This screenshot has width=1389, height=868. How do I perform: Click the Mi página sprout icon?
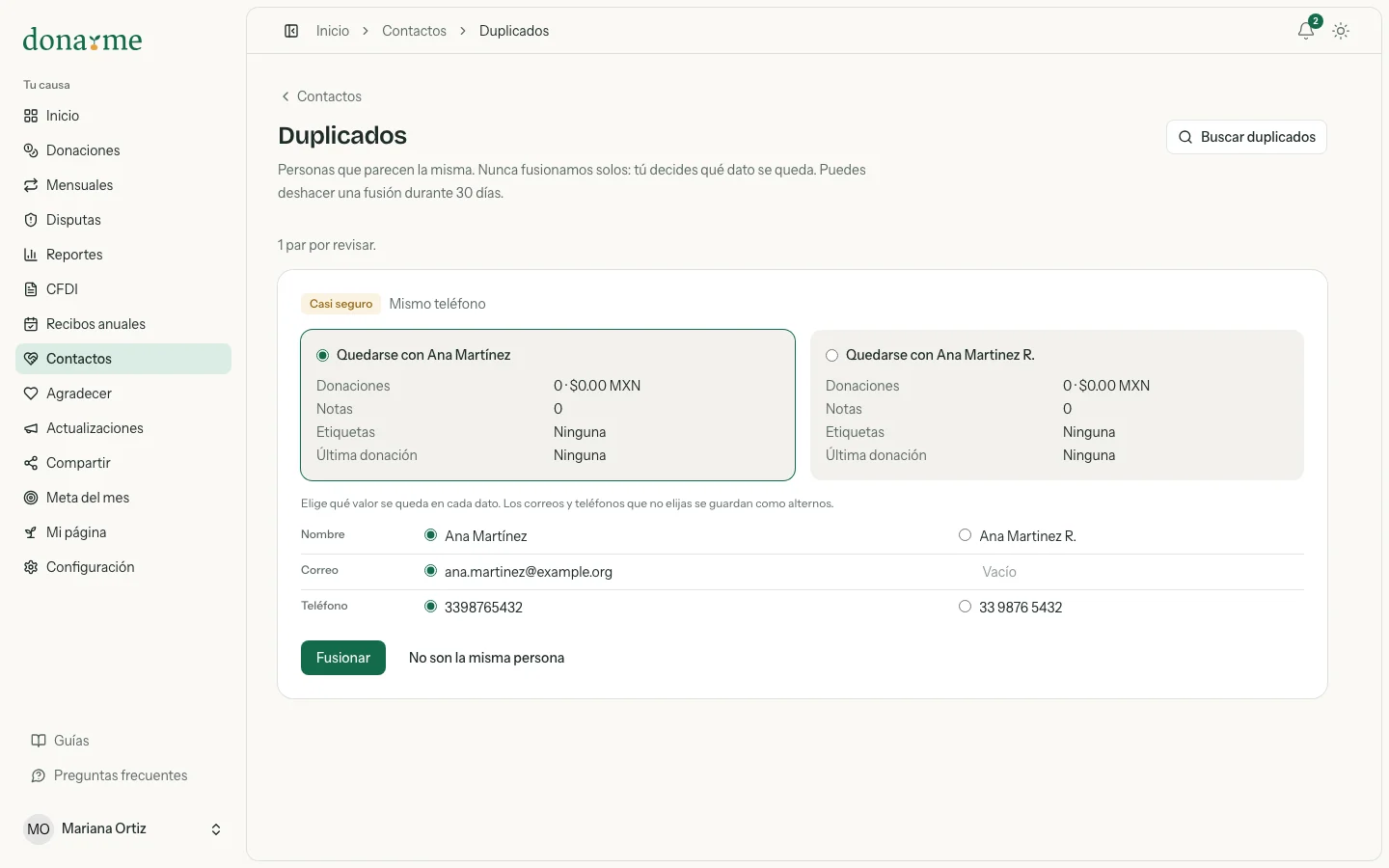[31, 532]
